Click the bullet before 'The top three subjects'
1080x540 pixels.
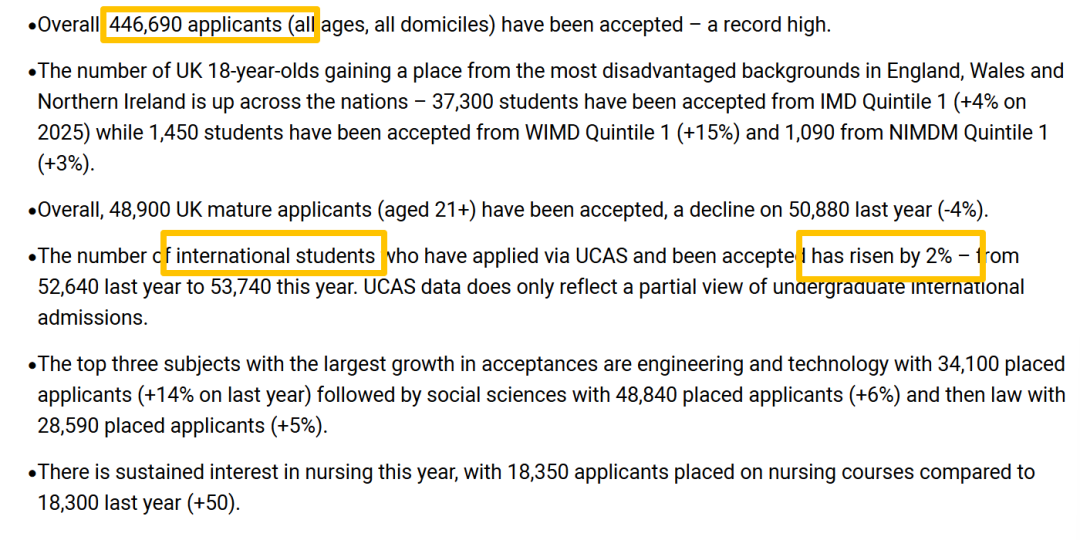32,365
